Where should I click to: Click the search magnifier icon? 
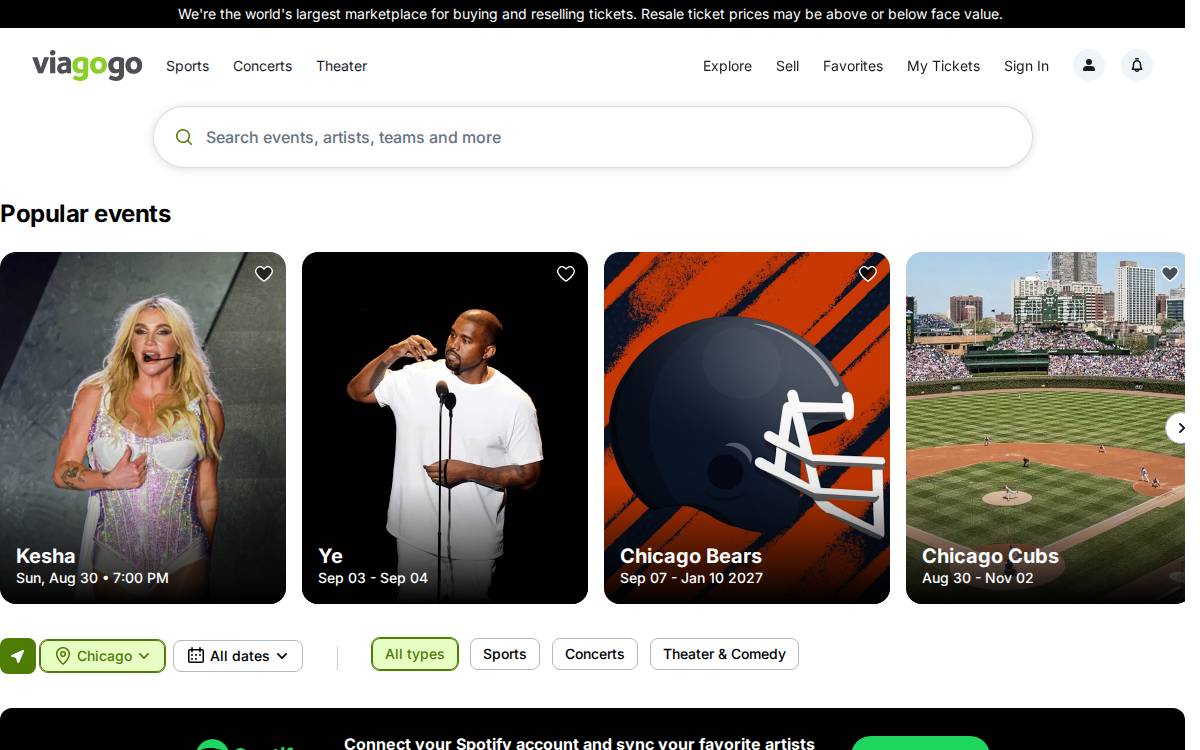[x=184, y=137]
